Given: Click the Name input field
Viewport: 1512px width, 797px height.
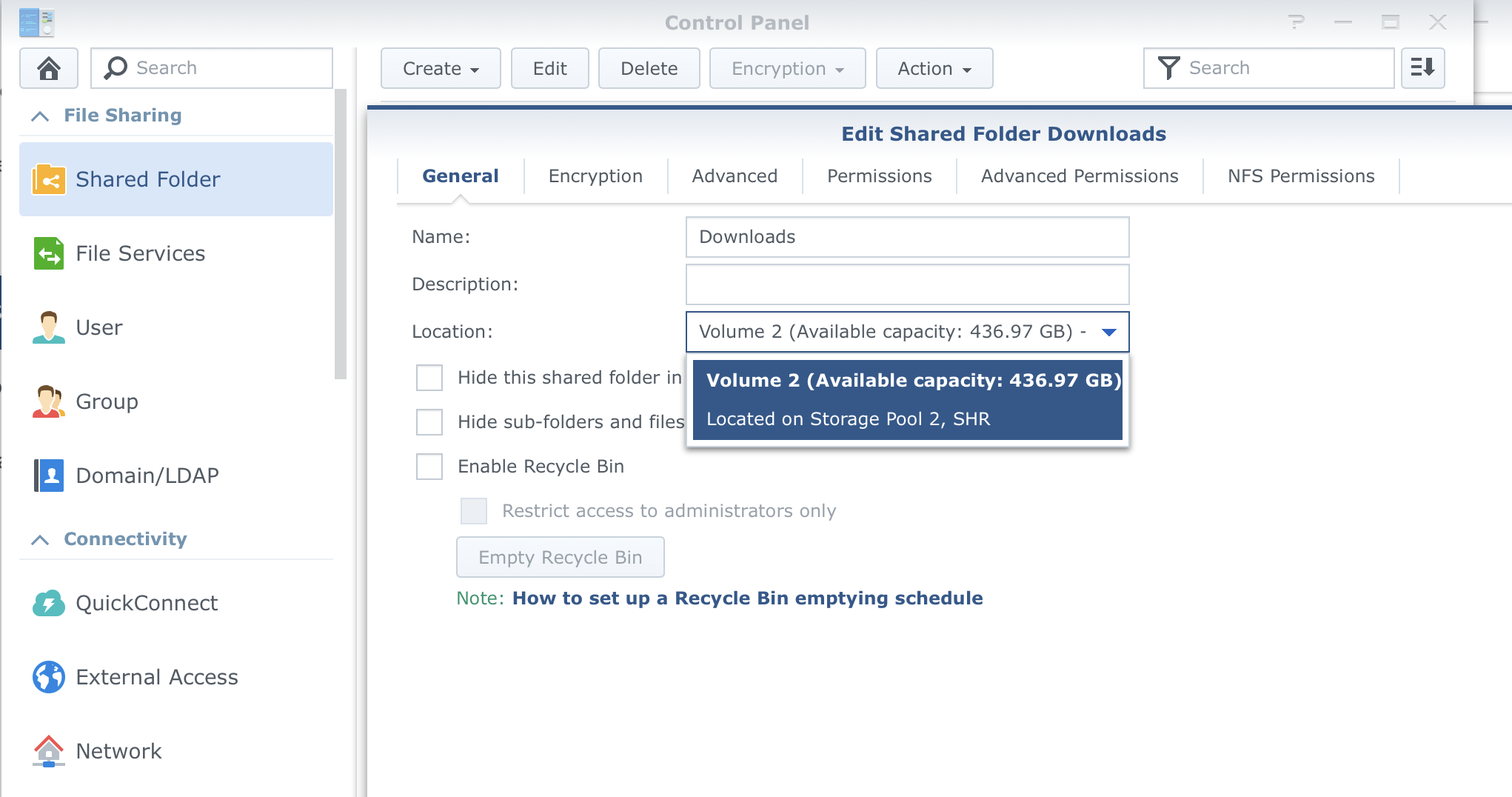Looking at the screenshot, I should click(x=908, y=237).
